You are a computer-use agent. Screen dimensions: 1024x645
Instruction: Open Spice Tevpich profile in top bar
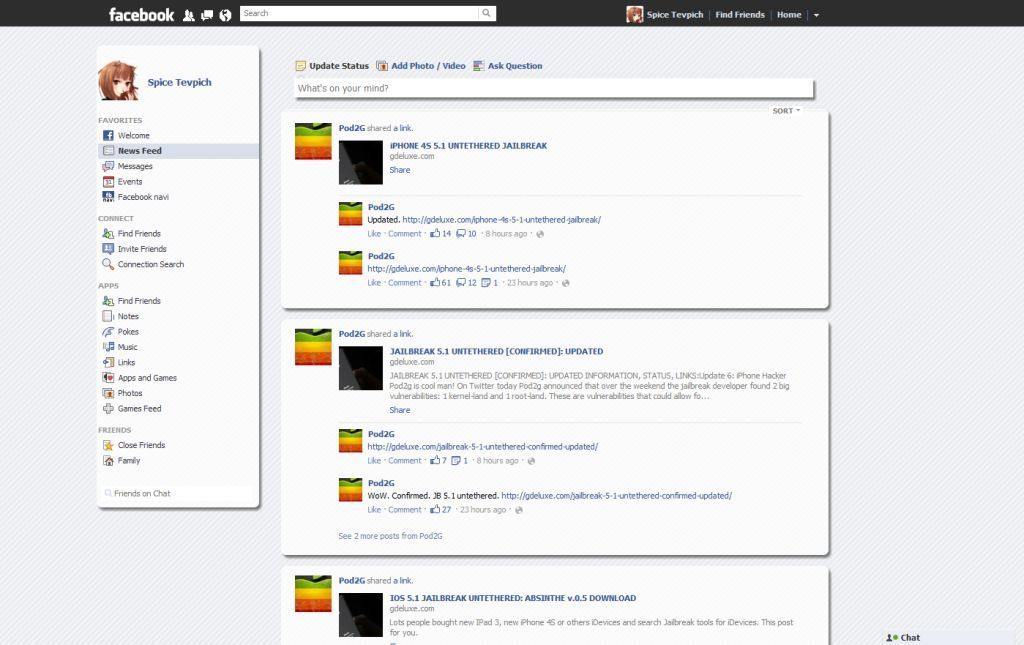pos(665,14)
